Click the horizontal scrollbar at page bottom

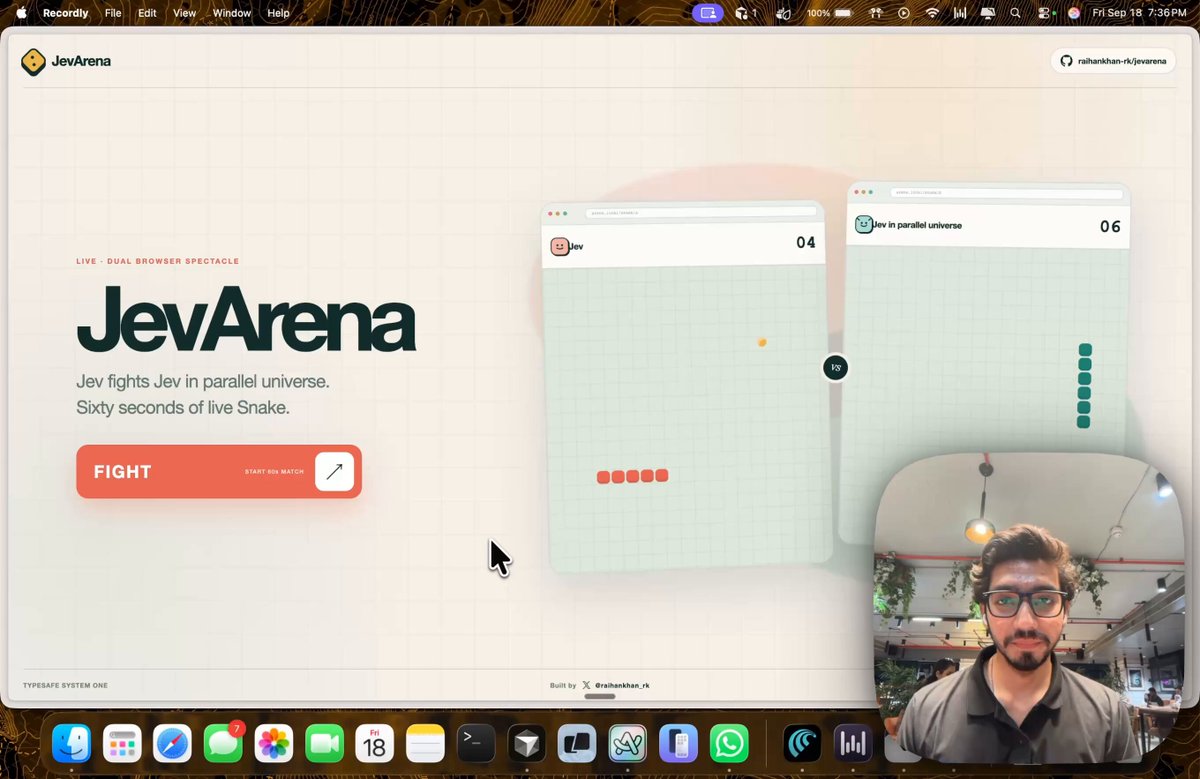pyautogui.click(x=600, y=696)
